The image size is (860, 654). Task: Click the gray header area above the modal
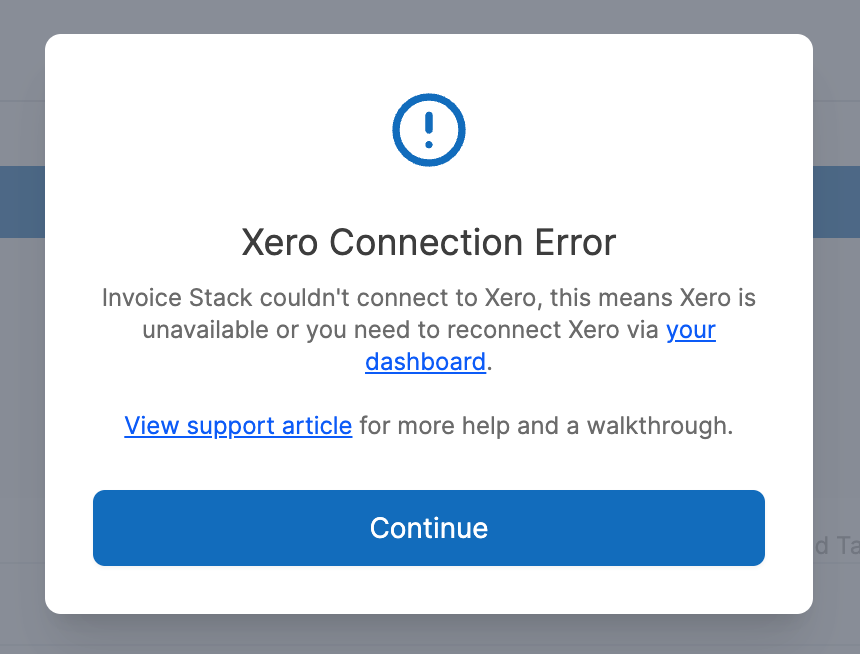(x=430, y=15)
